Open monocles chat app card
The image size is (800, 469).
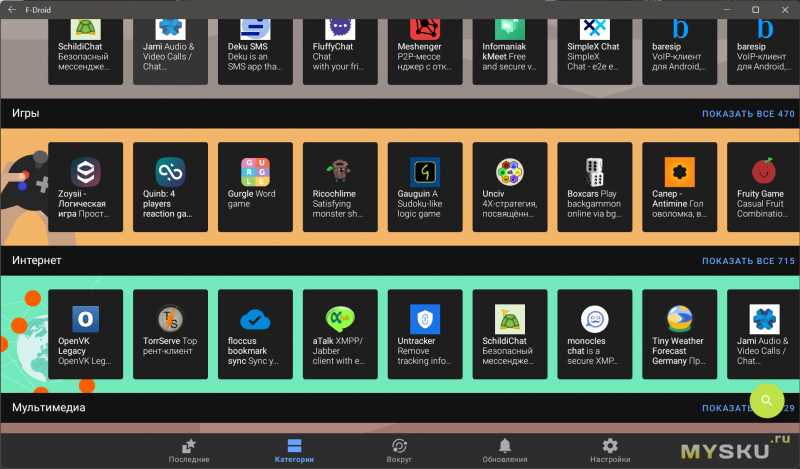(x=595, y=334)
